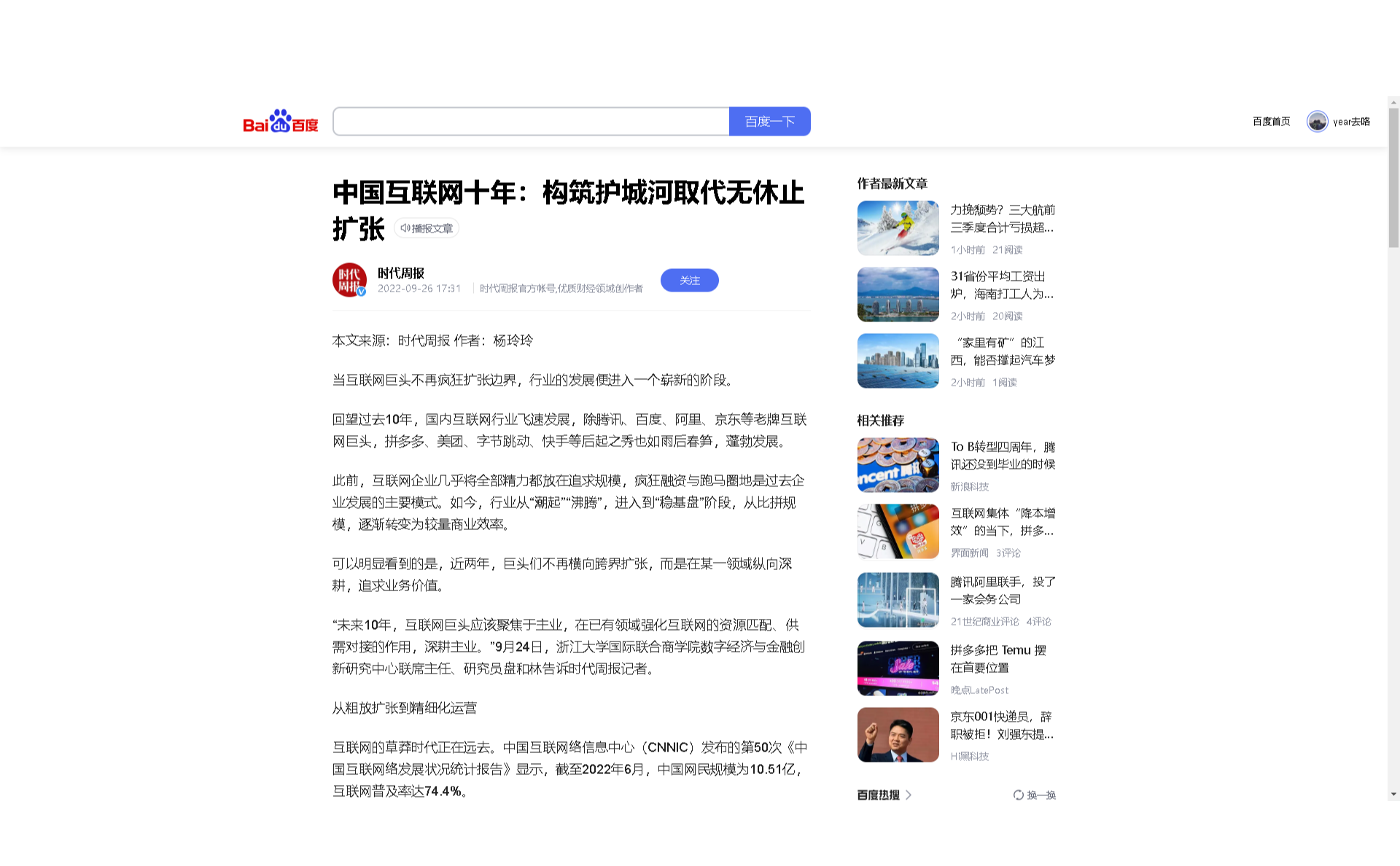Click the Hi黑科技 source label
This screenshot has width=1400, height=866.
tap(969, 757)
